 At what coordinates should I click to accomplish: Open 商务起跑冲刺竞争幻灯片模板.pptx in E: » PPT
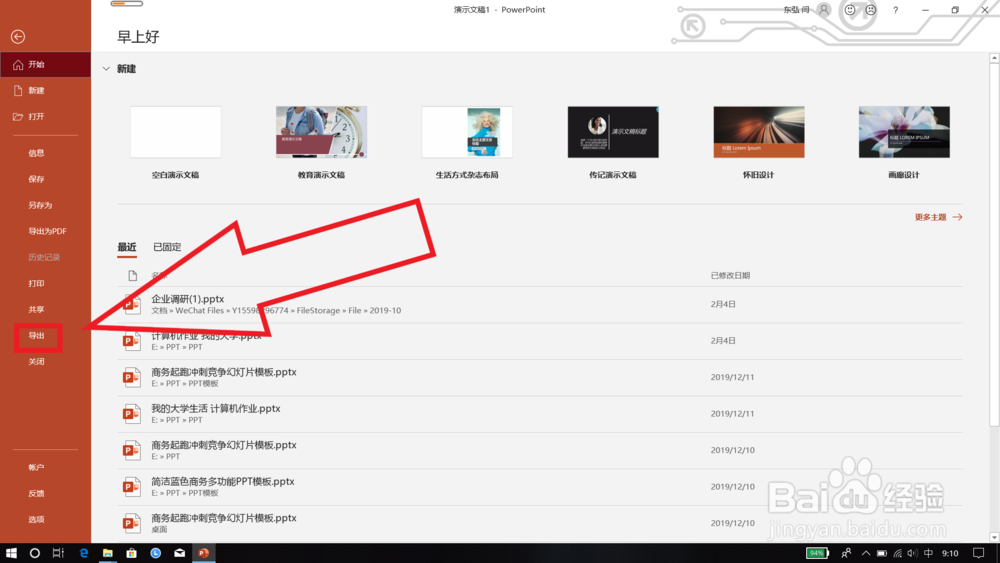(x=540, y=451)
